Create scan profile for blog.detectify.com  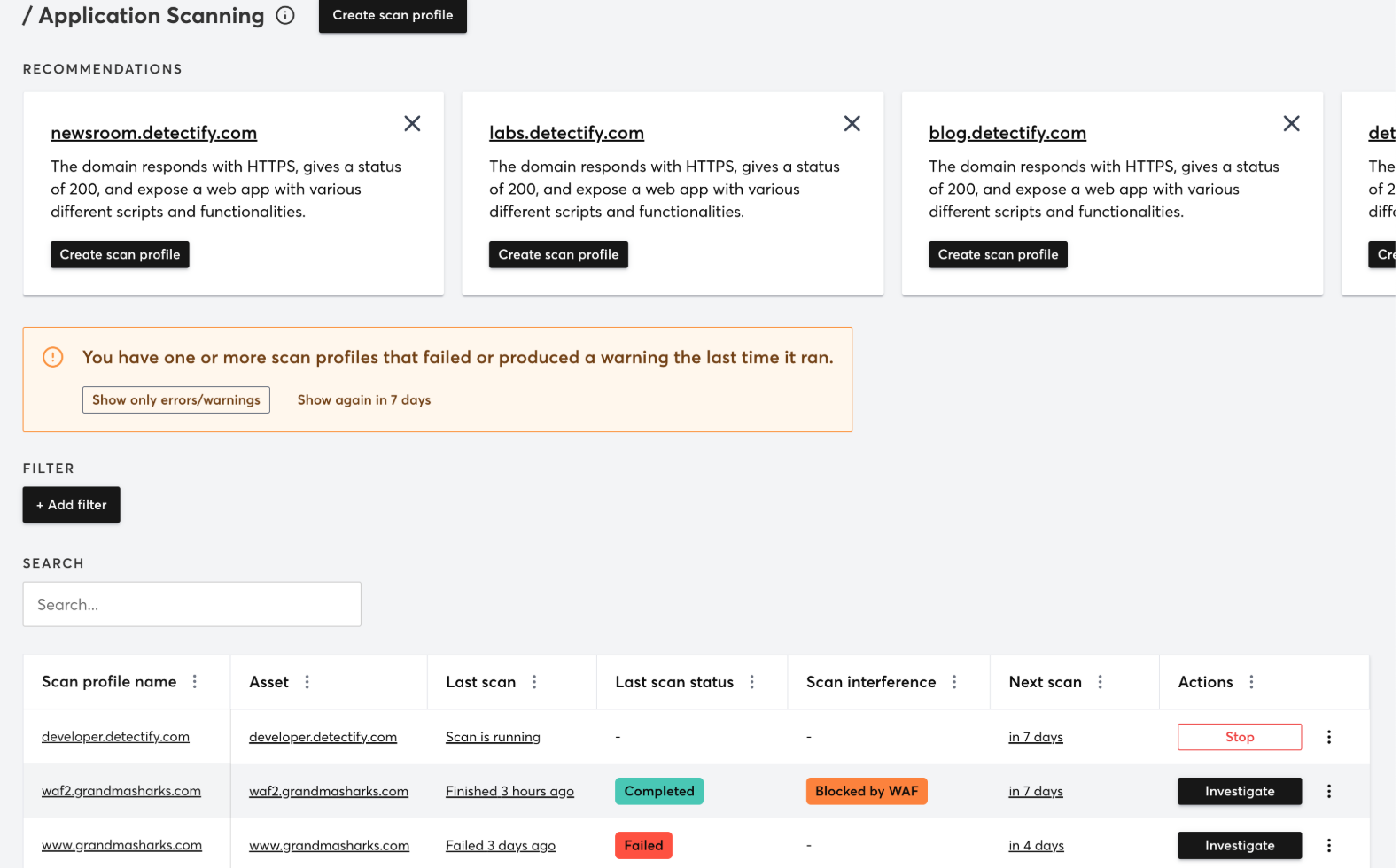click(x=998, y=254)
